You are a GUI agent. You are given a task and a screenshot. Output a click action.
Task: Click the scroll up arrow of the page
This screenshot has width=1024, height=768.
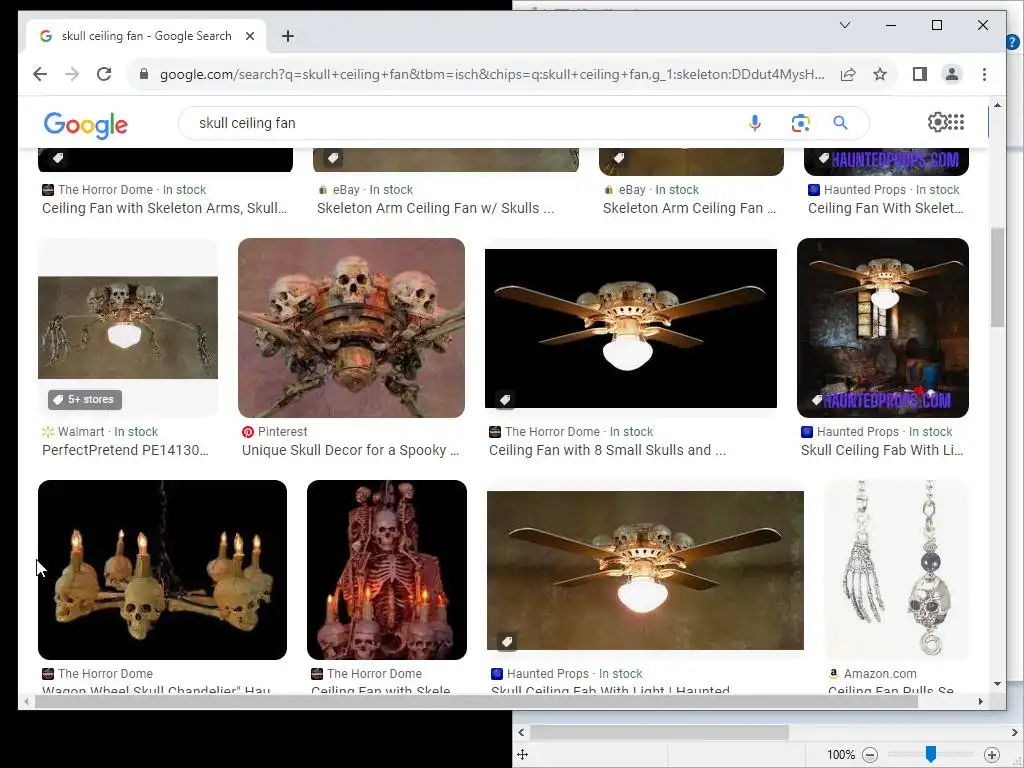coord(997,104)
